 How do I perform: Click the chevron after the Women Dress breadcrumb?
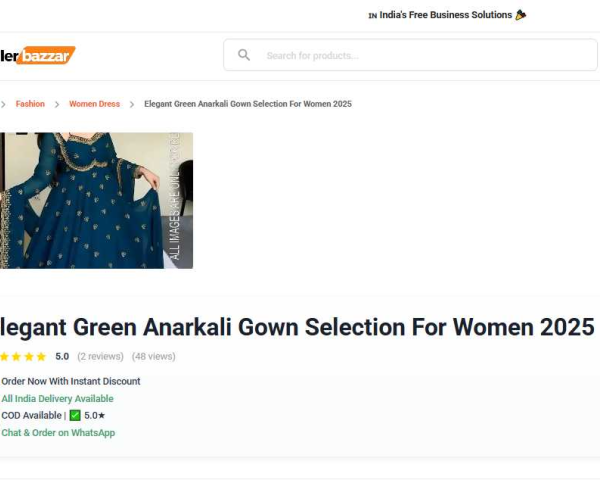pyautogui.click(x=132, y=104)
